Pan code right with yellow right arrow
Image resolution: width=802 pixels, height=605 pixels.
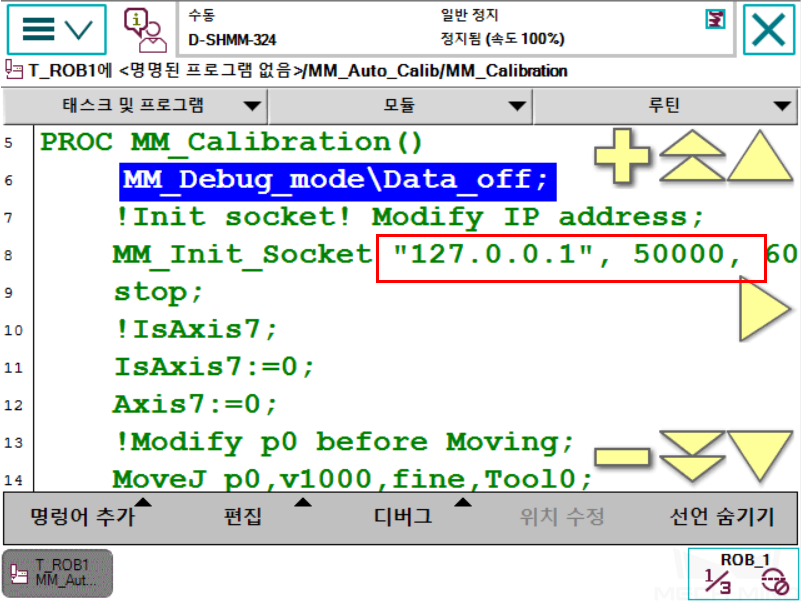pos(764,309)
